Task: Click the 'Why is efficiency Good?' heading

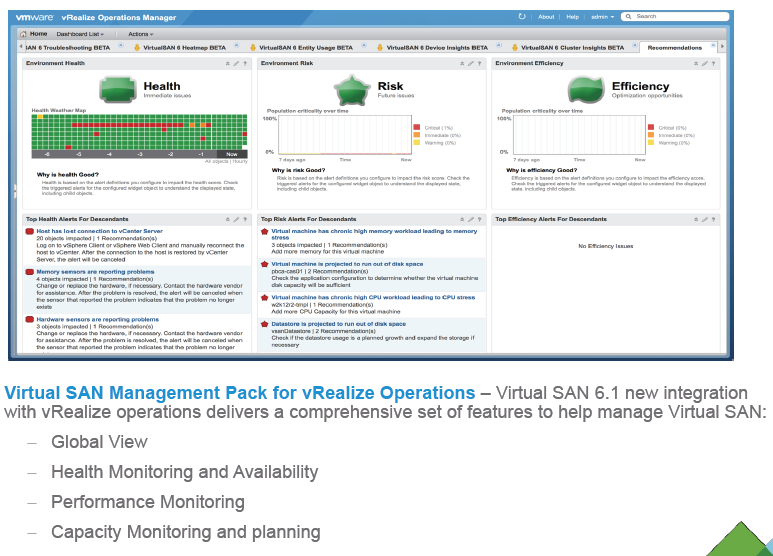Action: 541,171
